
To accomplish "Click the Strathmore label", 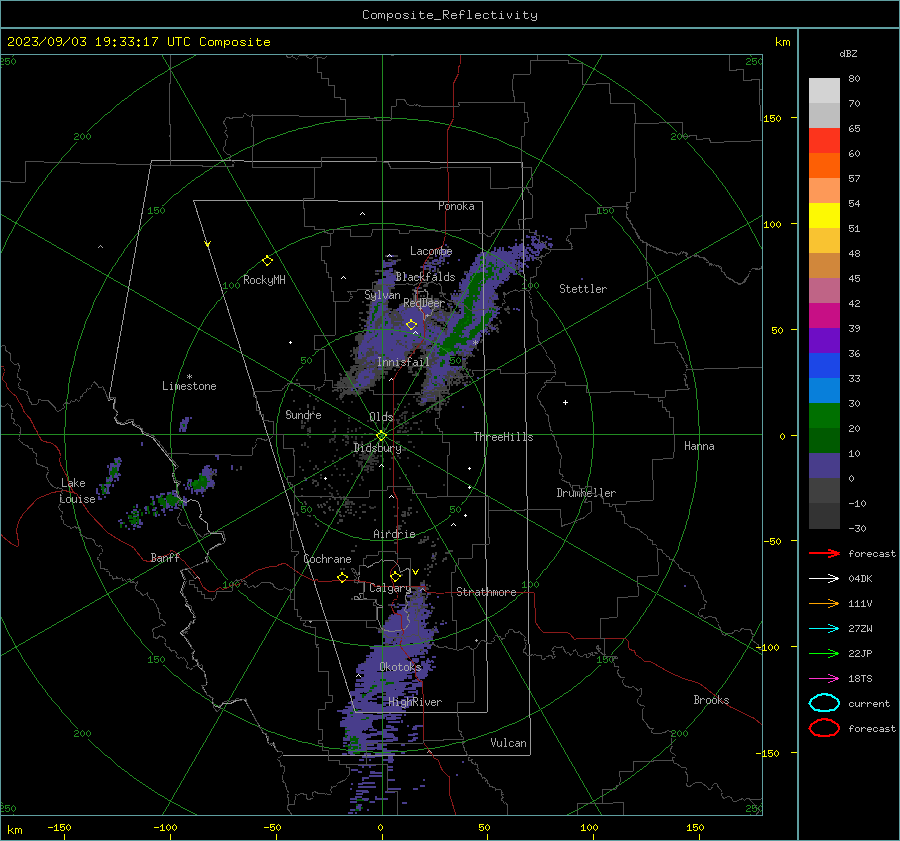I will 486,592.
